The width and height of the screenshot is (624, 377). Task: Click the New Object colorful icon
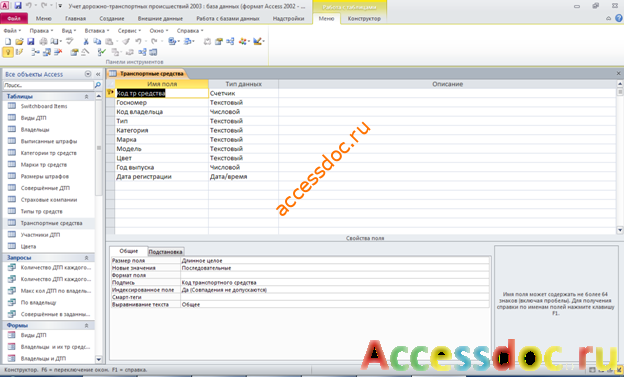(x=242, y=41)
